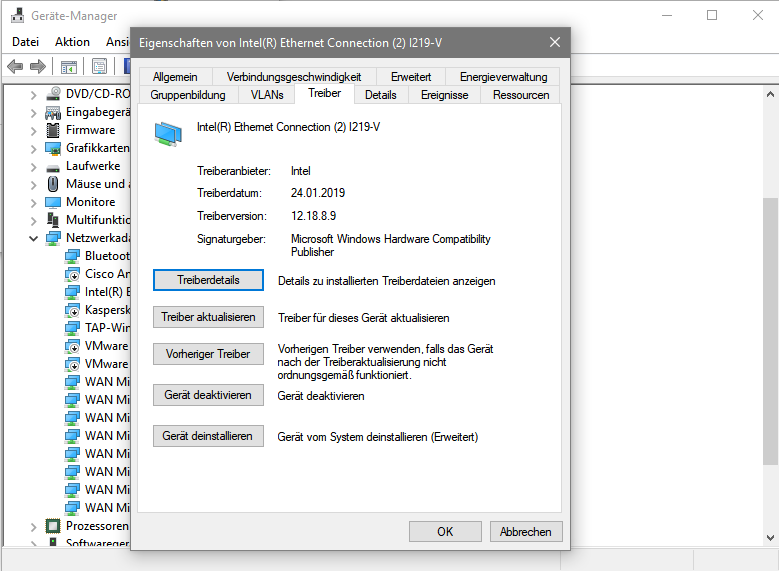The image size is (779, 571).
Task: Open the Gruppenbildung tab
Action: [x=188, y=95]
